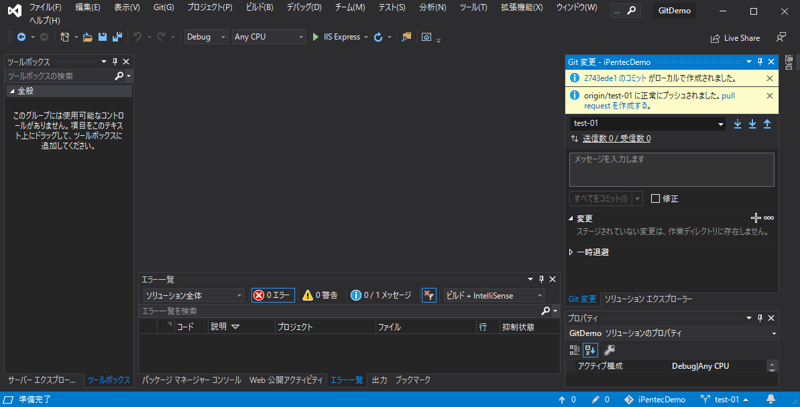Collapse the 変更 section
The width and height of the screenshot is (800, 407).
[x=571, y=218]
